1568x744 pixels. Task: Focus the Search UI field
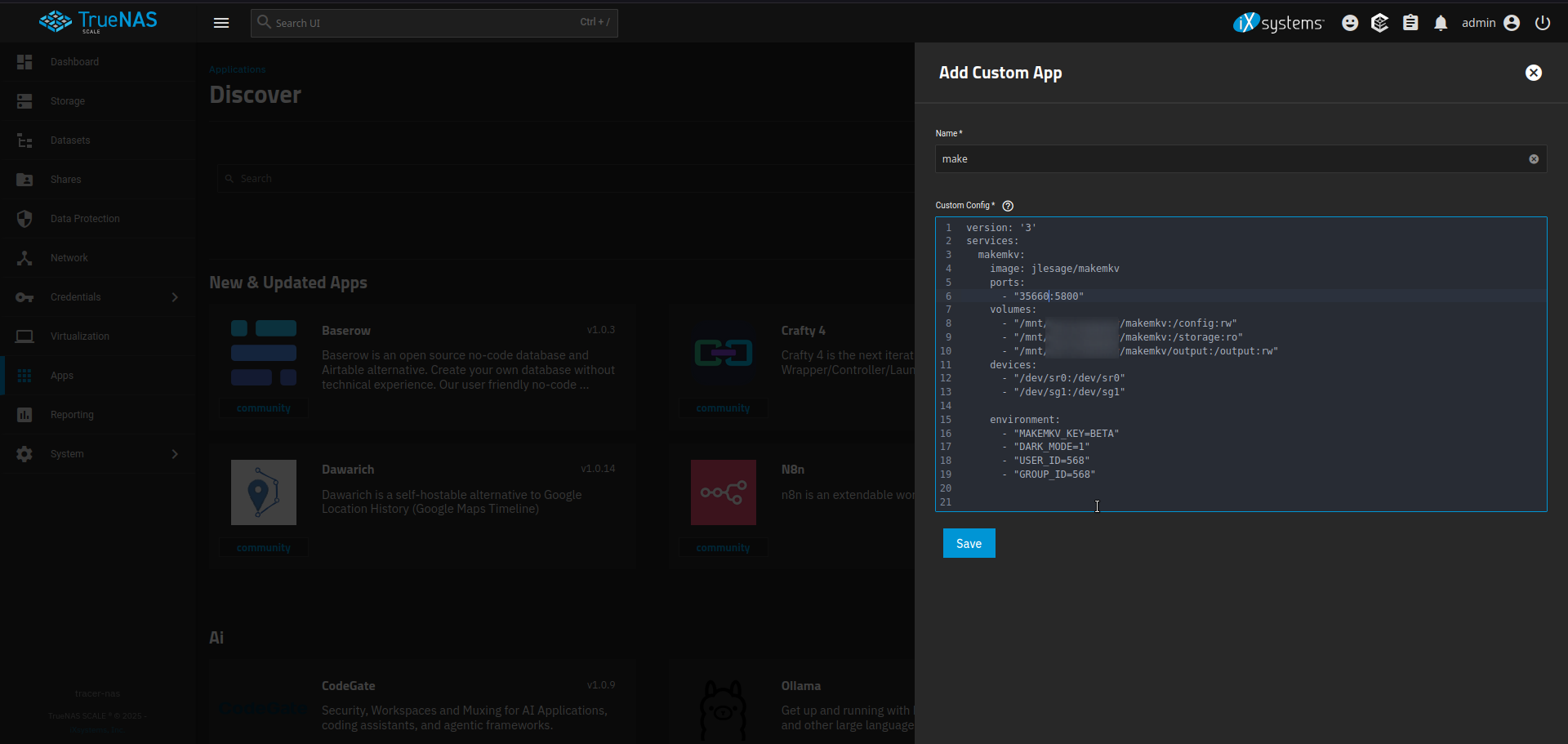coord(425,23)
